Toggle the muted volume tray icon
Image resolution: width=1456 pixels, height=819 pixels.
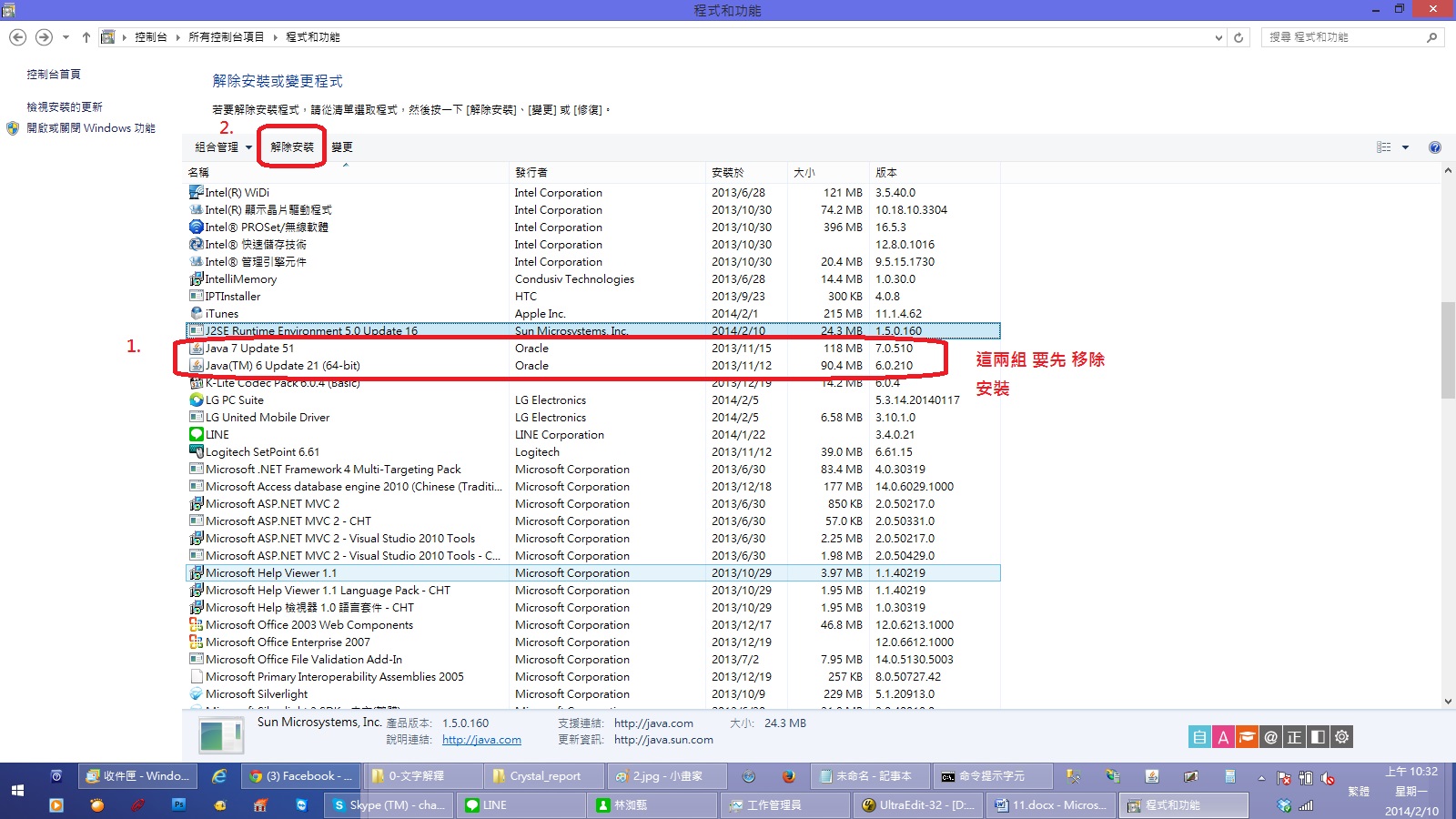tap(1328, 778)
